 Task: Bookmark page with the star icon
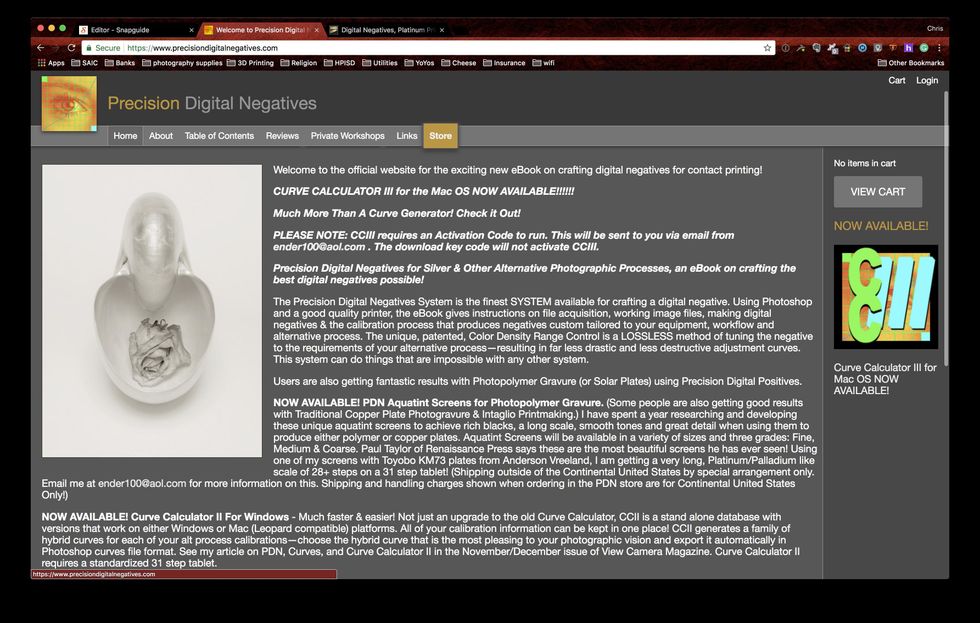coord(767,48)
